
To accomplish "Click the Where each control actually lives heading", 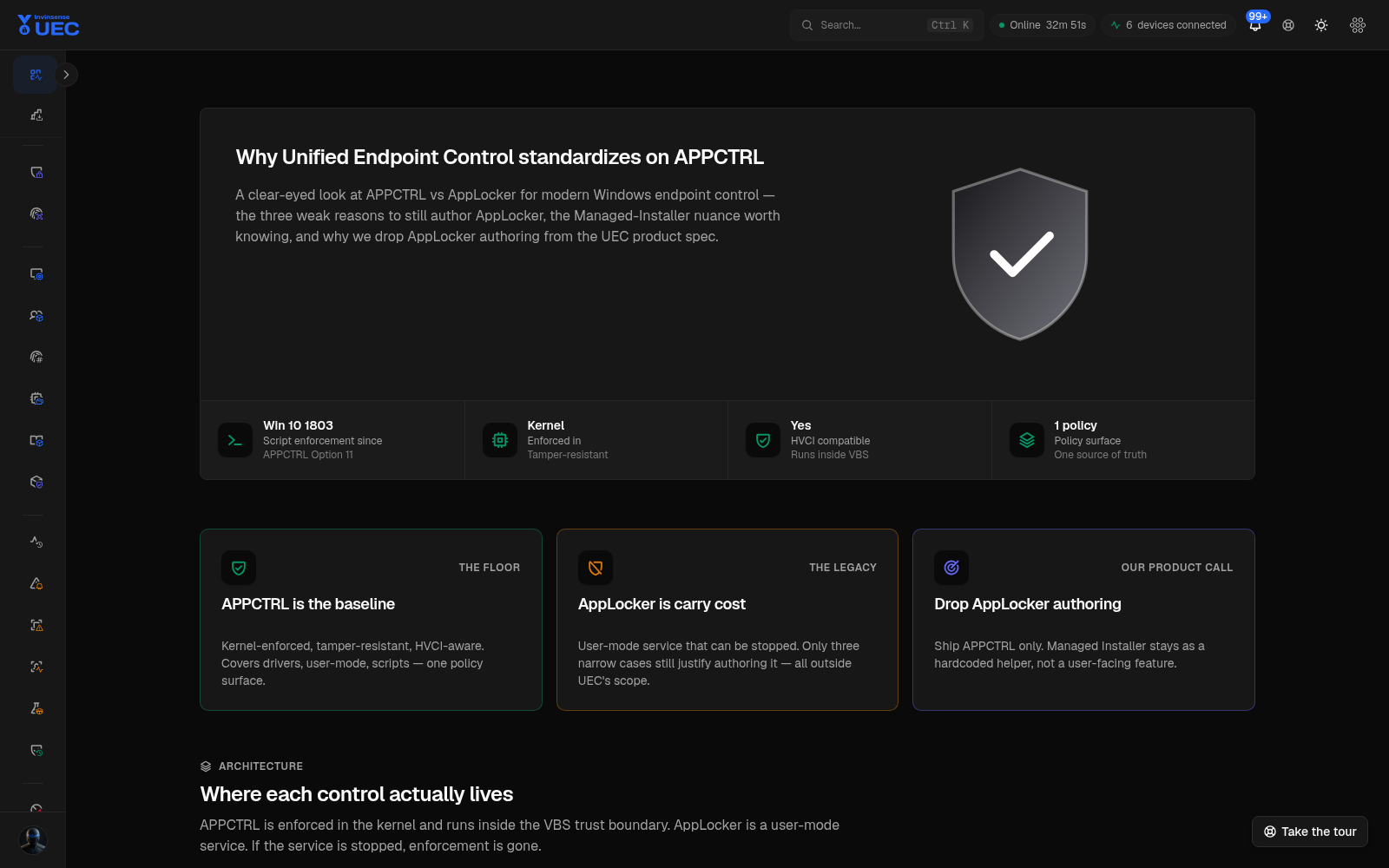I will [x=357, y=794].
